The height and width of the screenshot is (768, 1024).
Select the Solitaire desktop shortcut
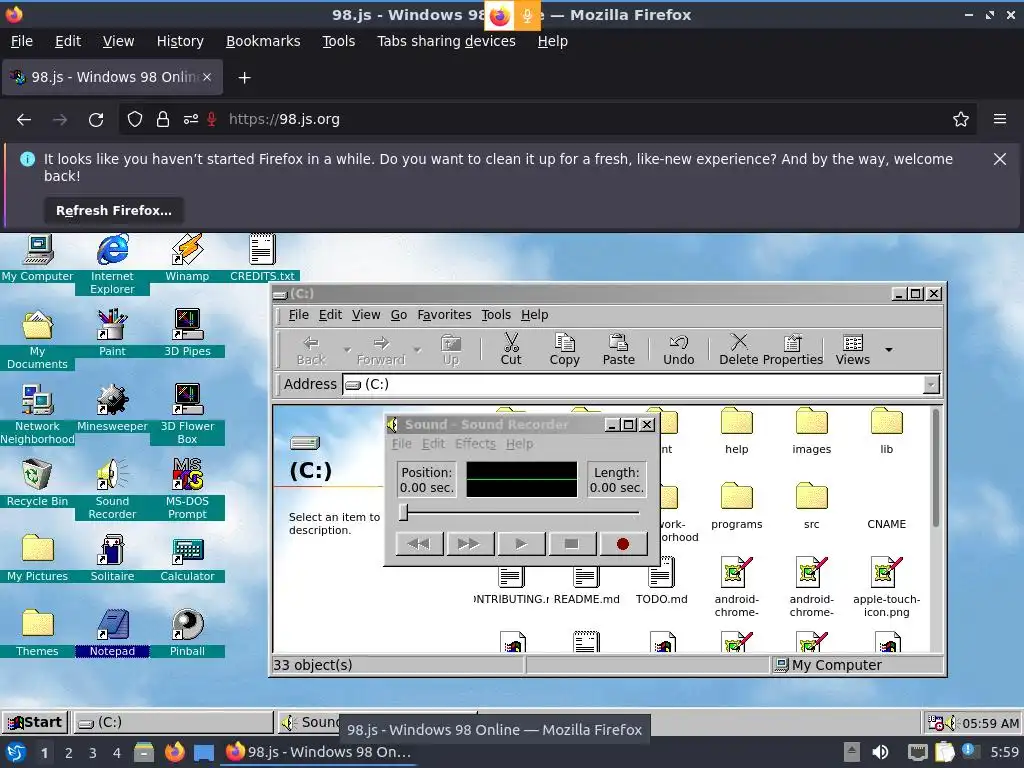click(x=112, y=558)
